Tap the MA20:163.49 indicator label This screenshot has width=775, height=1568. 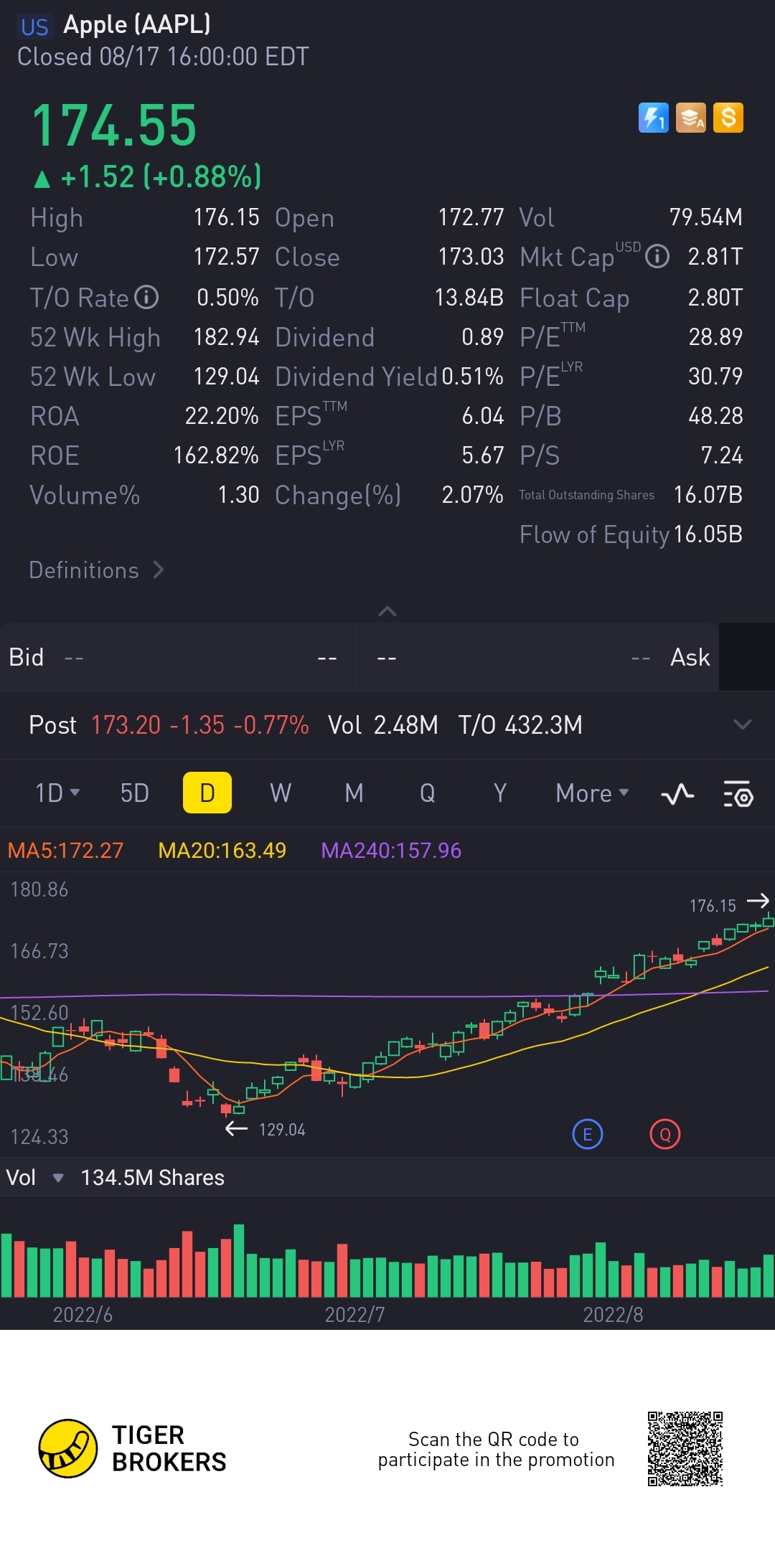(x=222, y=851)
